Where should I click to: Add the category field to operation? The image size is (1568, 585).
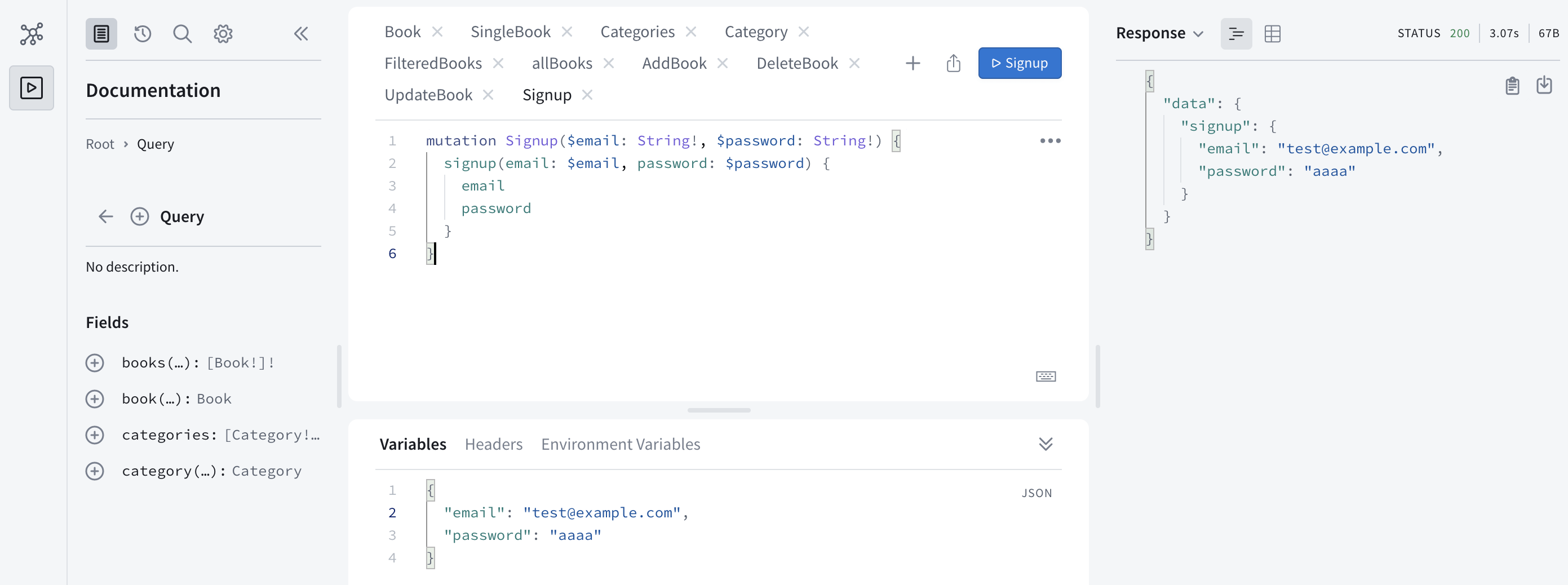tap(94, 471)
